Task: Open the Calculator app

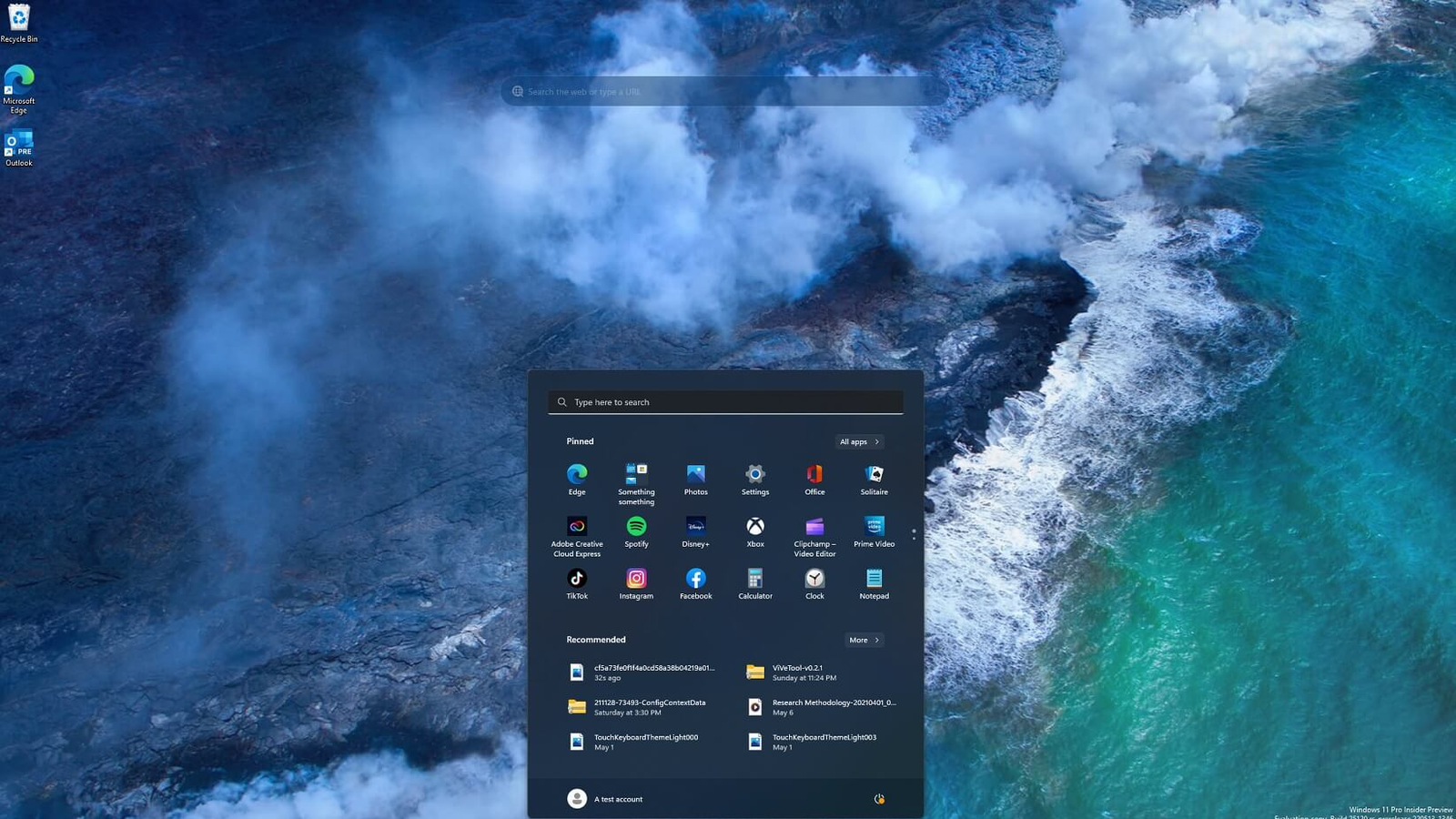Action: pyautogui.click(x=755, y=583)
